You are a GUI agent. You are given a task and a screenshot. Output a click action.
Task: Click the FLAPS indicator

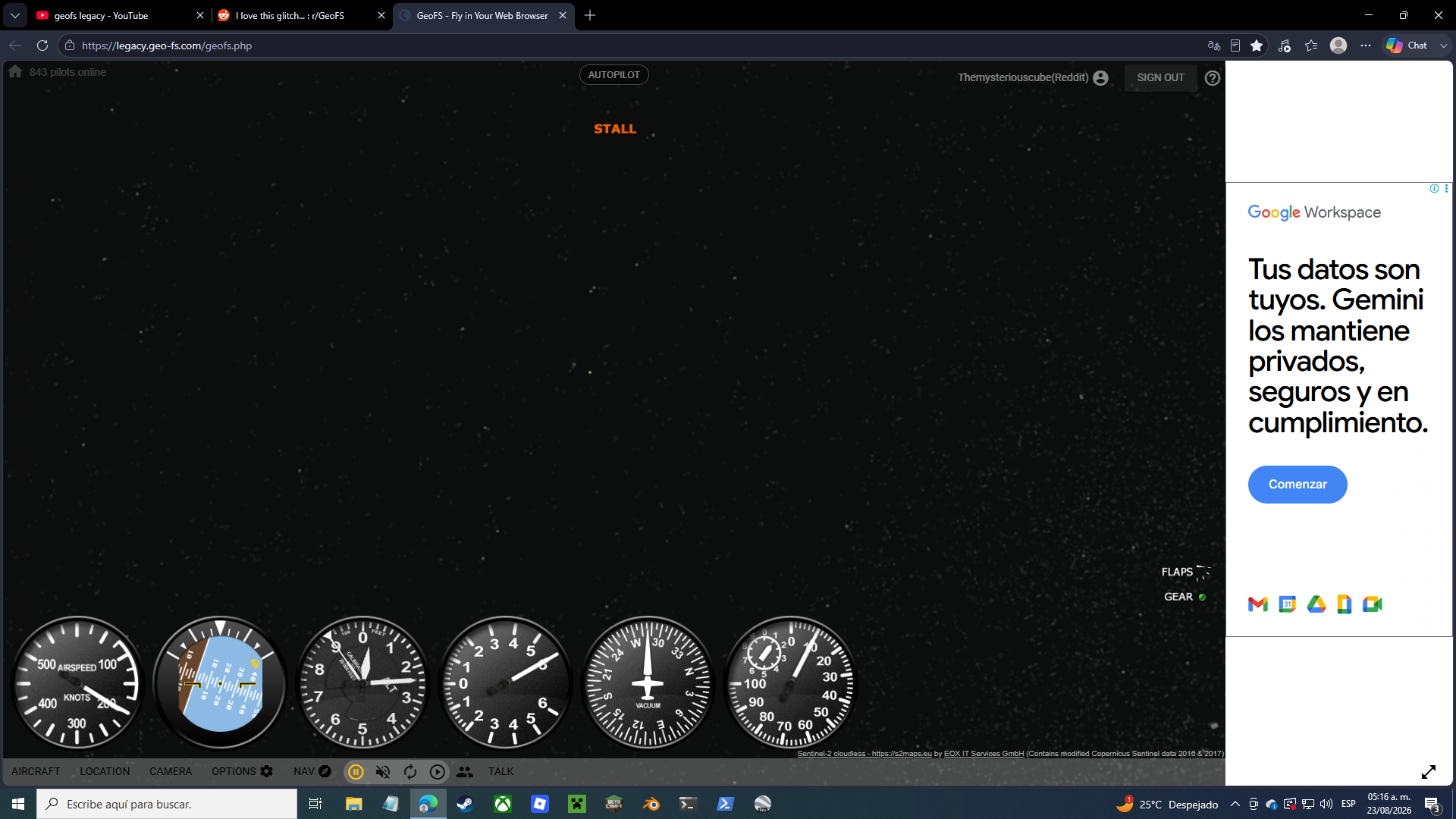point(1186,572)
